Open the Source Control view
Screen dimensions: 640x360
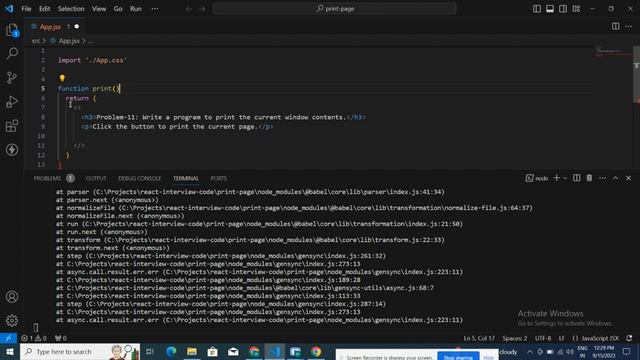coord(12,78)
